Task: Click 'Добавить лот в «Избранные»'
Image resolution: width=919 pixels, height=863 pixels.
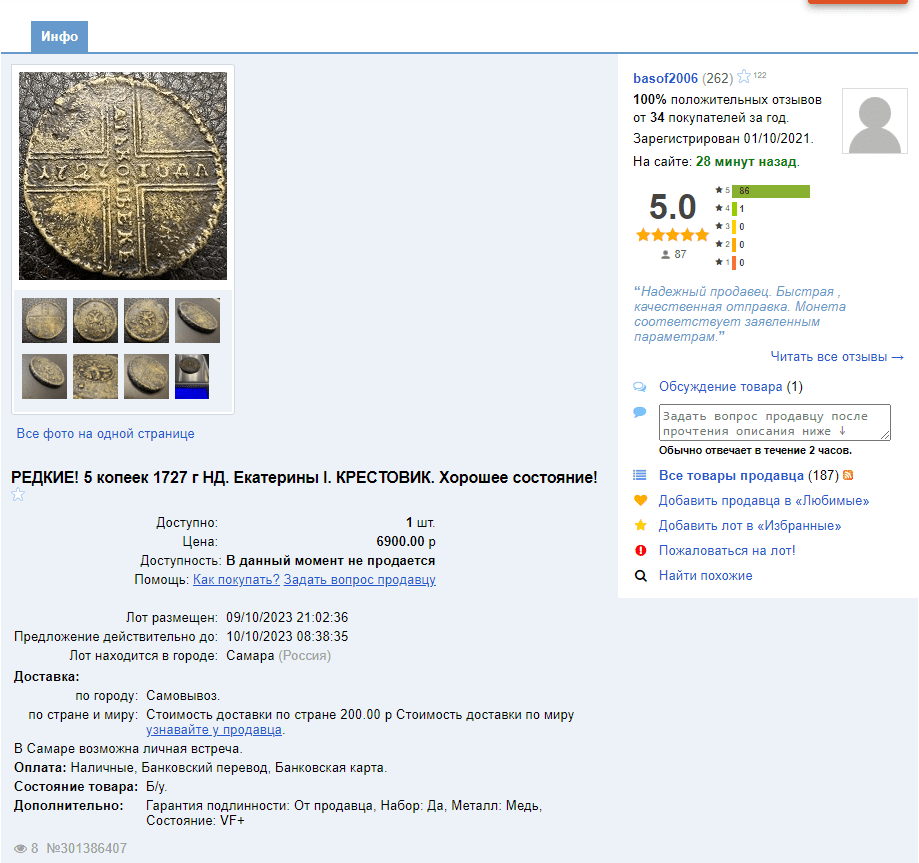Action: 750,526
